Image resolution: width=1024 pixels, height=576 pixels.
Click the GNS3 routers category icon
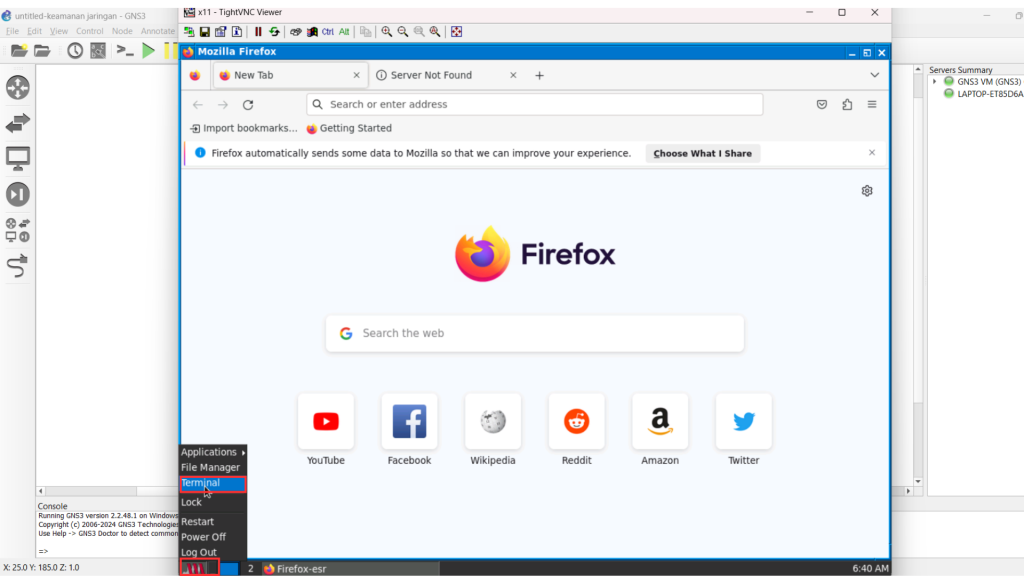(18, 88)
